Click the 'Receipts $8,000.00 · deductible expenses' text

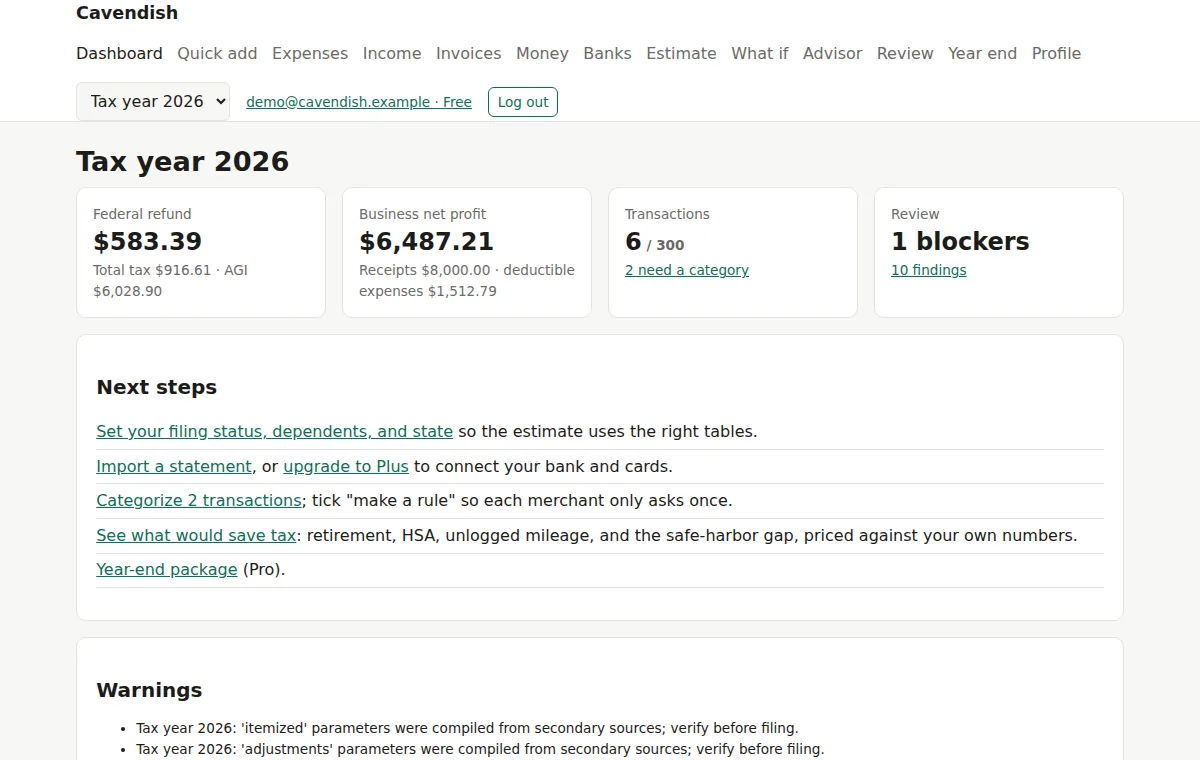click(467, 281)
